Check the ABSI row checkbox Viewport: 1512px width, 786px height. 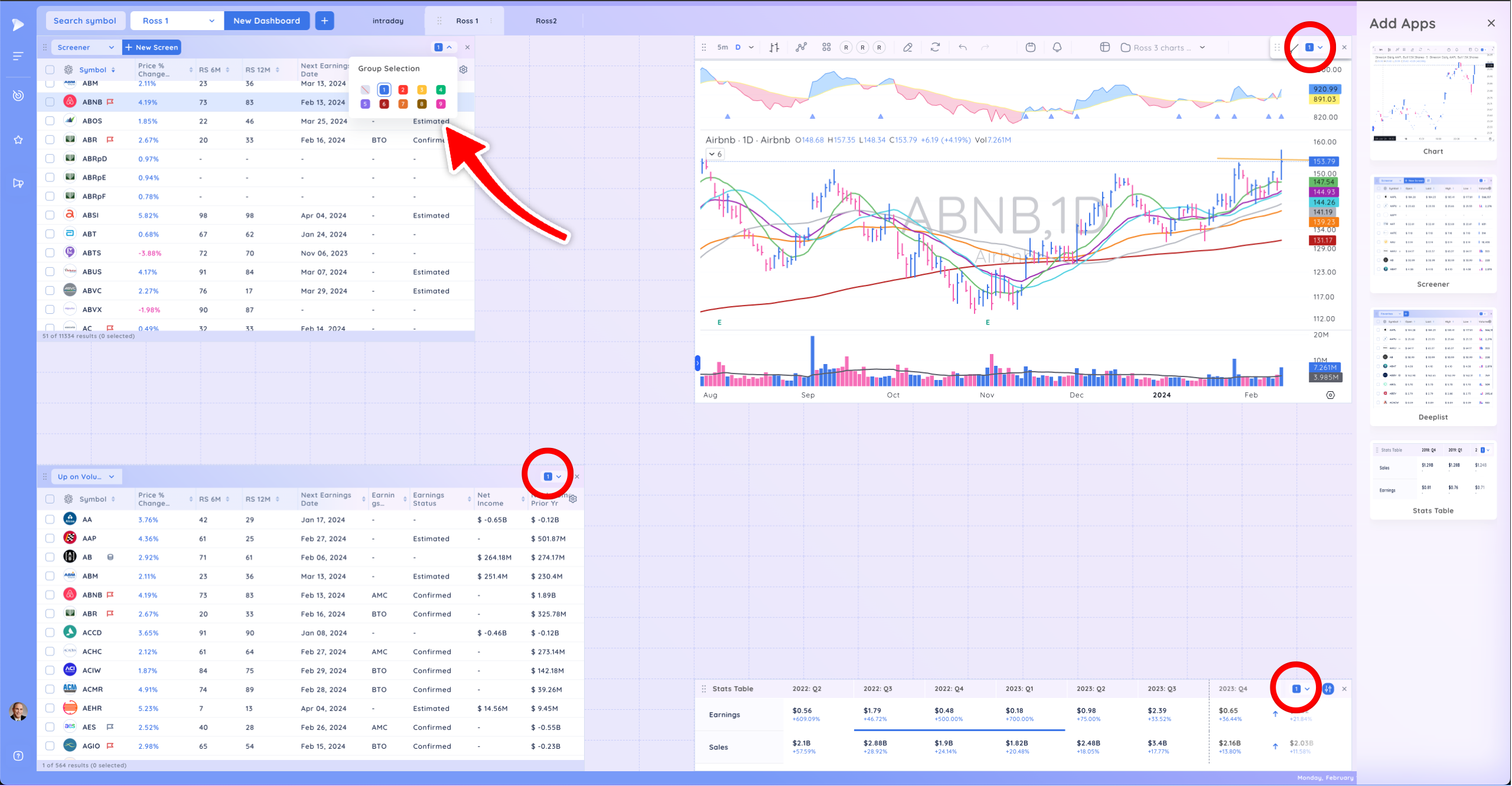pyautogui.click(x=50, y=215)
